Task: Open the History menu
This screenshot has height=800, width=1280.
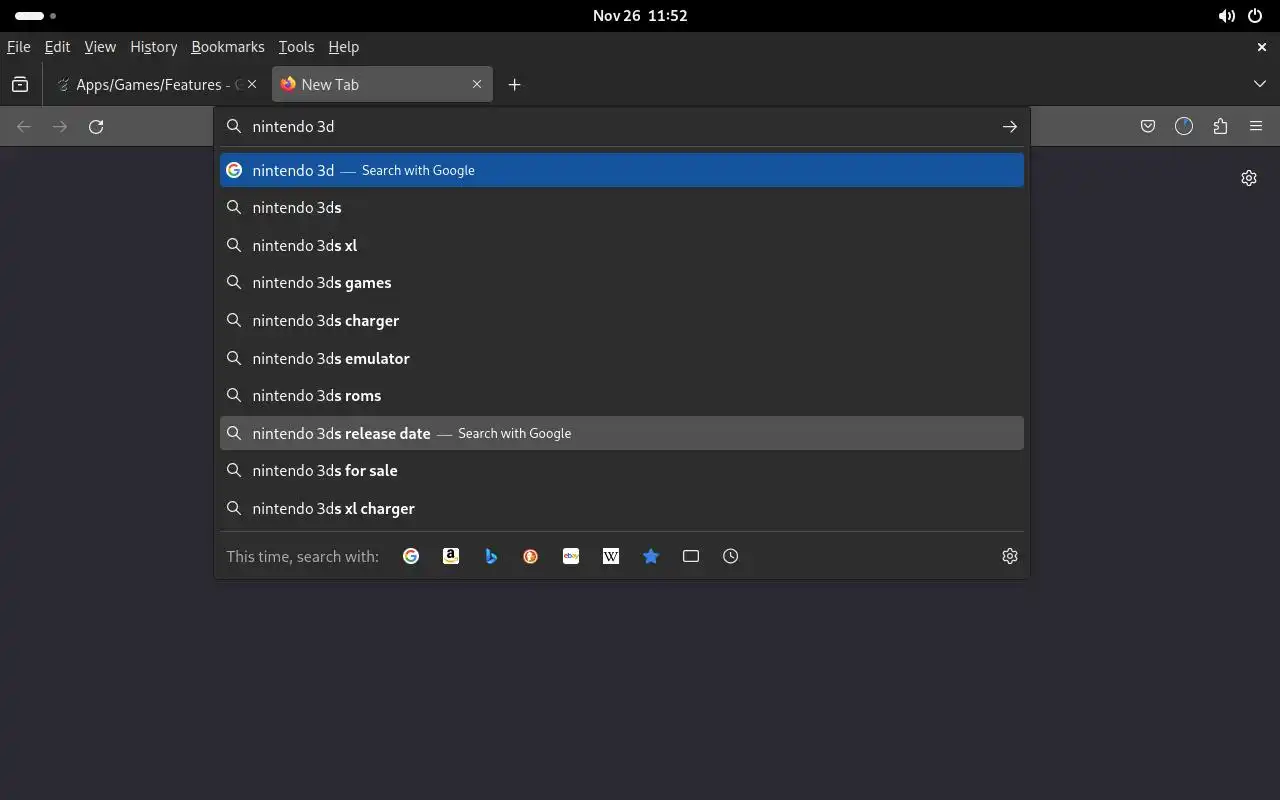Action: (x=153, y=47)
